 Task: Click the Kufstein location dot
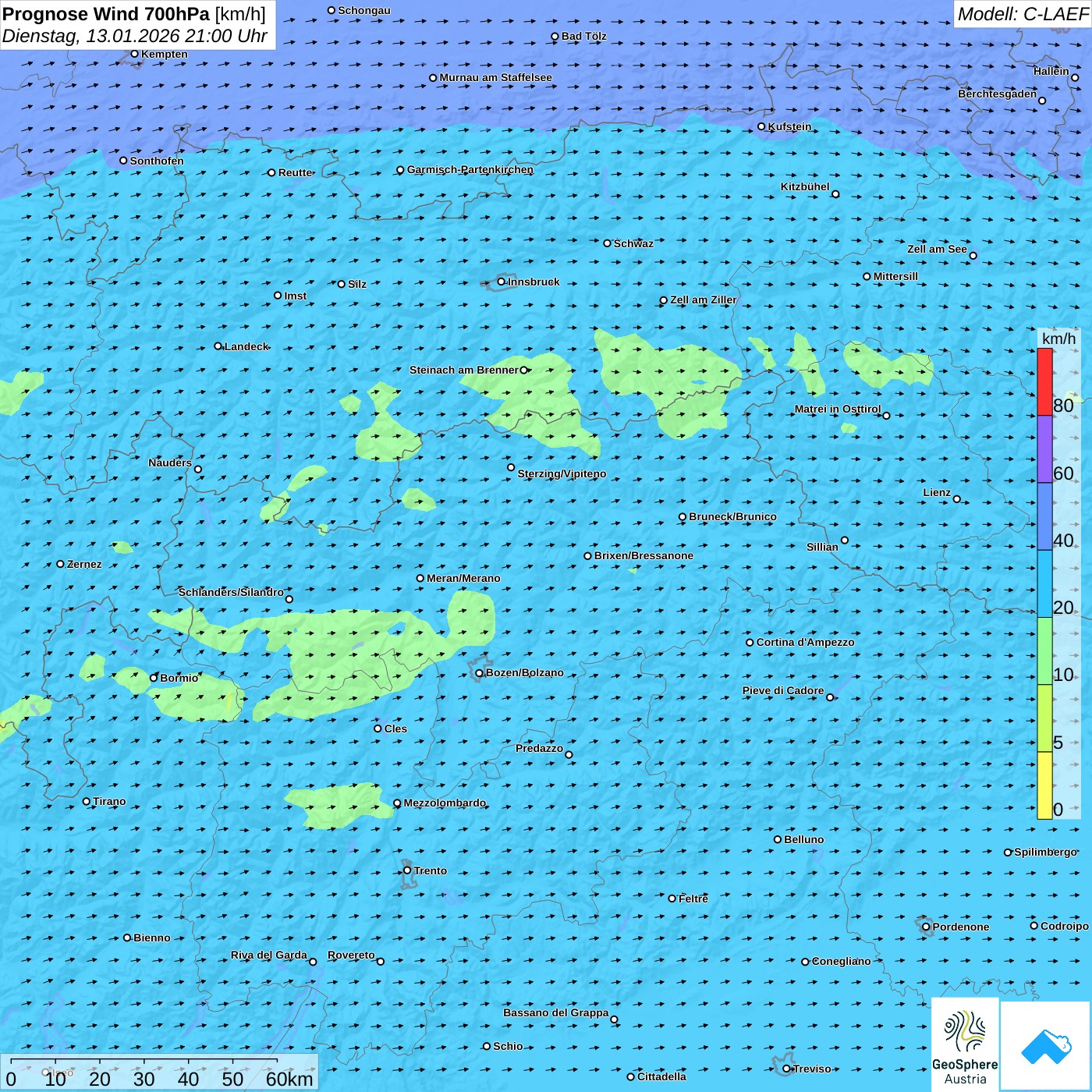point(762,126)
